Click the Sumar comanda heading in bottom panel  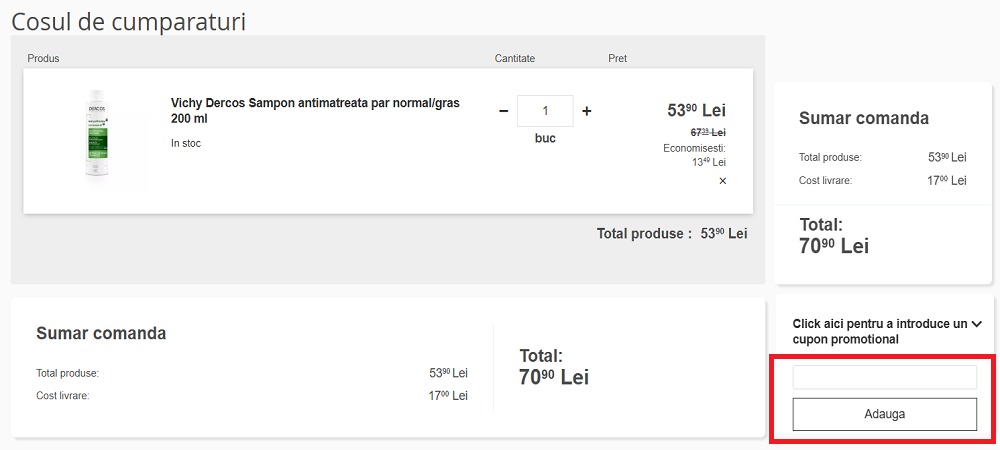pyautogui.click(x=101, y=333)
